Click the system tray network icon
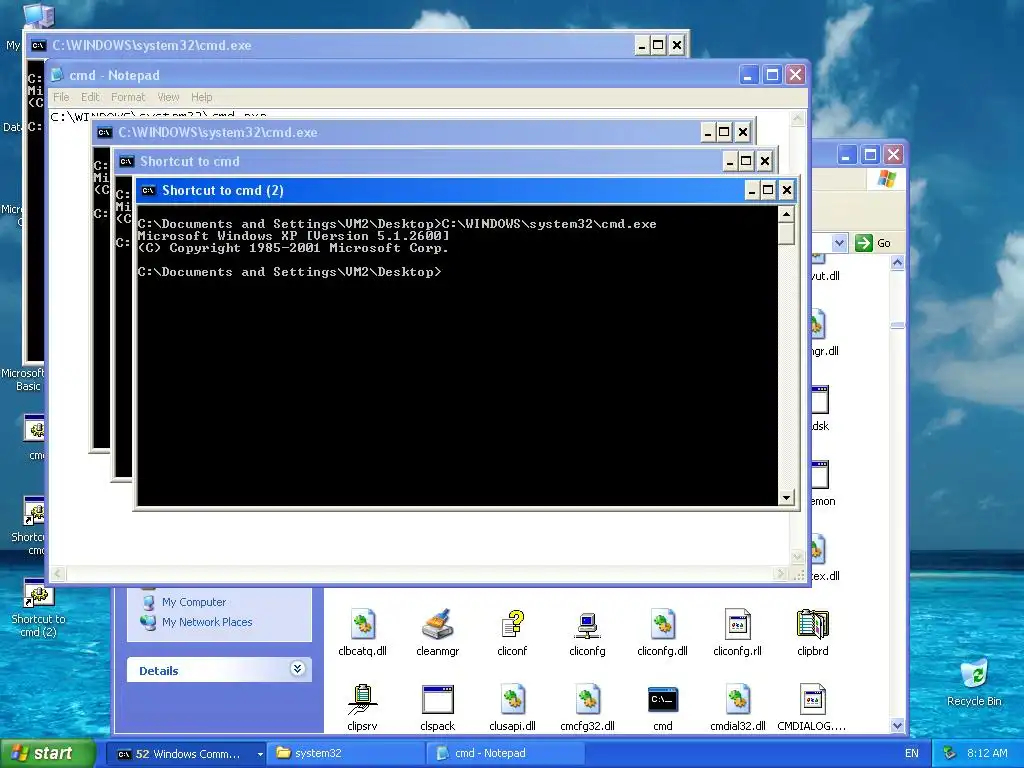This screenshot has height=768, width=1024. click(x=950, y=753)
